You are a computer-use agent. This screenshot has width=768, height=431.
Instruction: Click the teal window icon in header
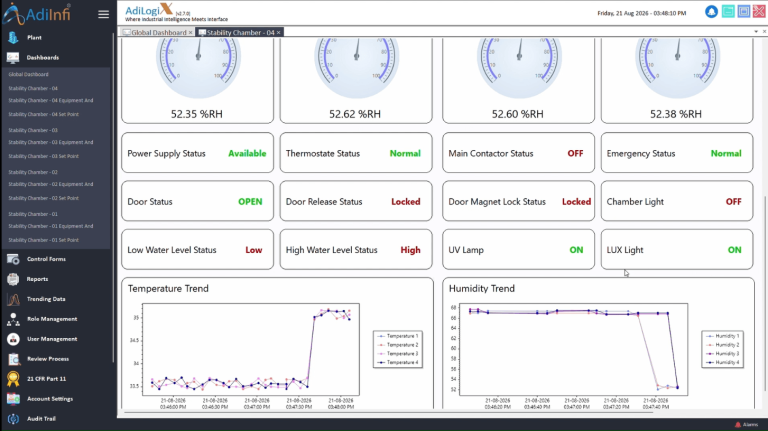pos(728,12)
